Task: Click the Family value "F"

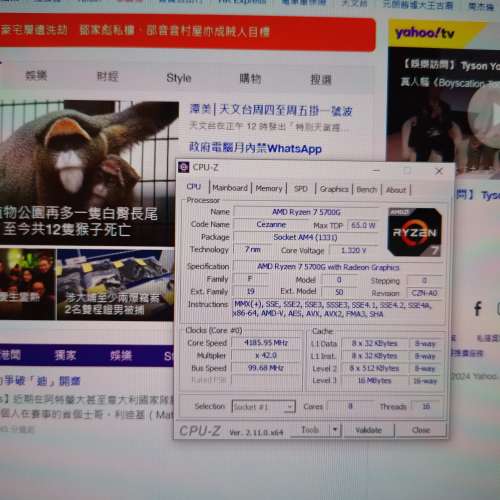Action: coord(250,279)
